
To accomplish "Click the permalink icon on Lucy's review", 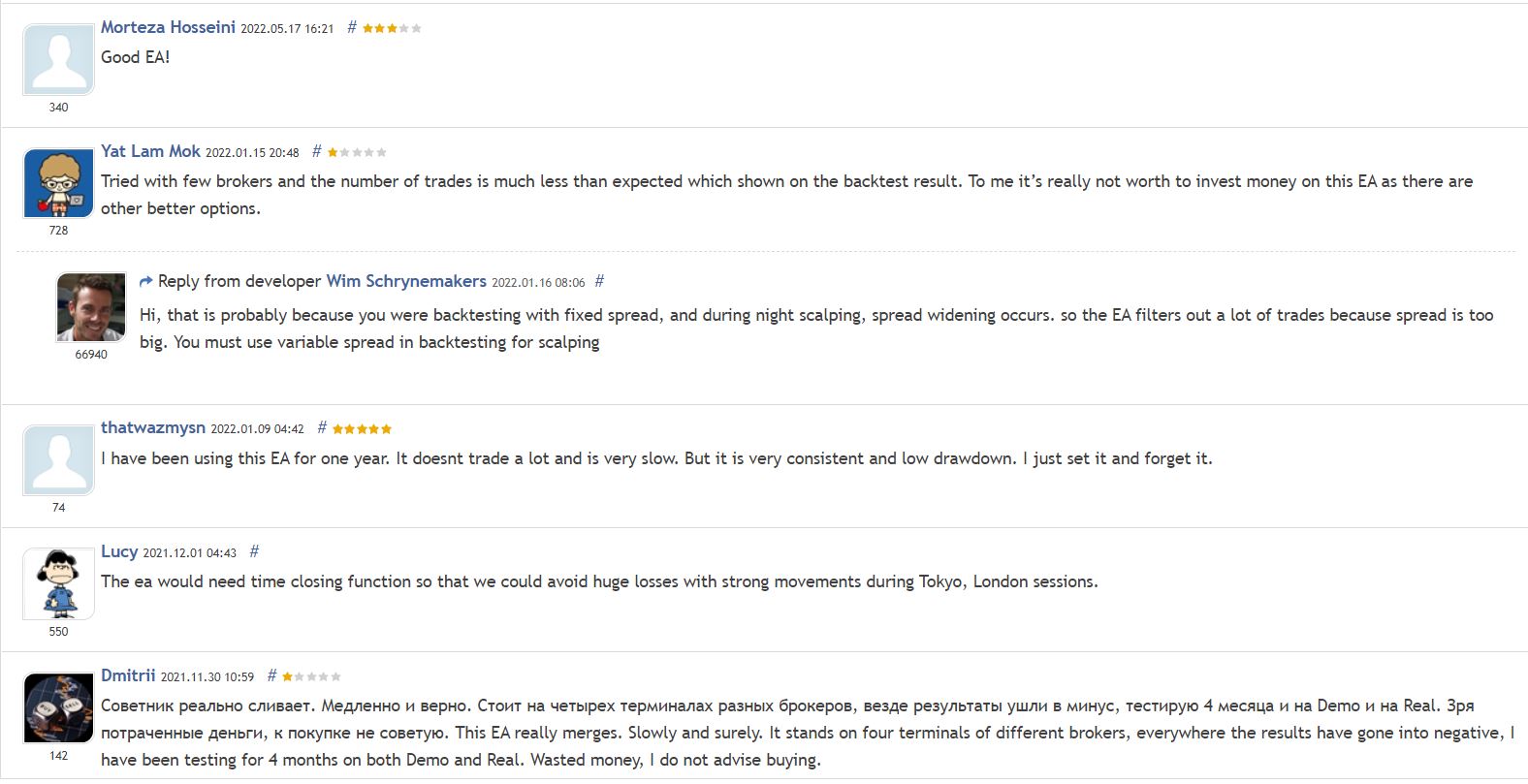I will (x=253, y=550).
